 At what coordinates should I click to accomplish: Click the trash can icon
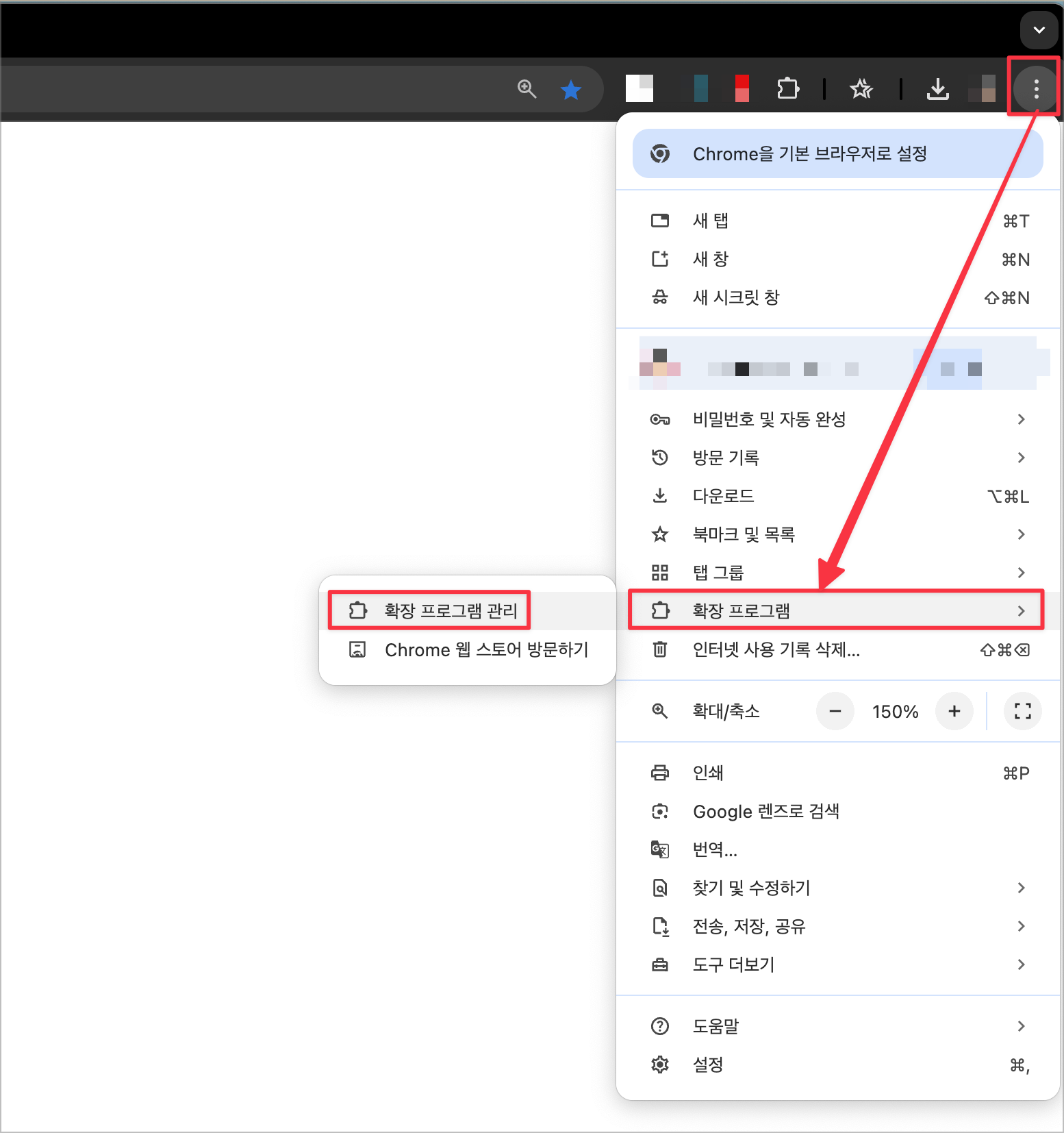(x=659, y=649)
